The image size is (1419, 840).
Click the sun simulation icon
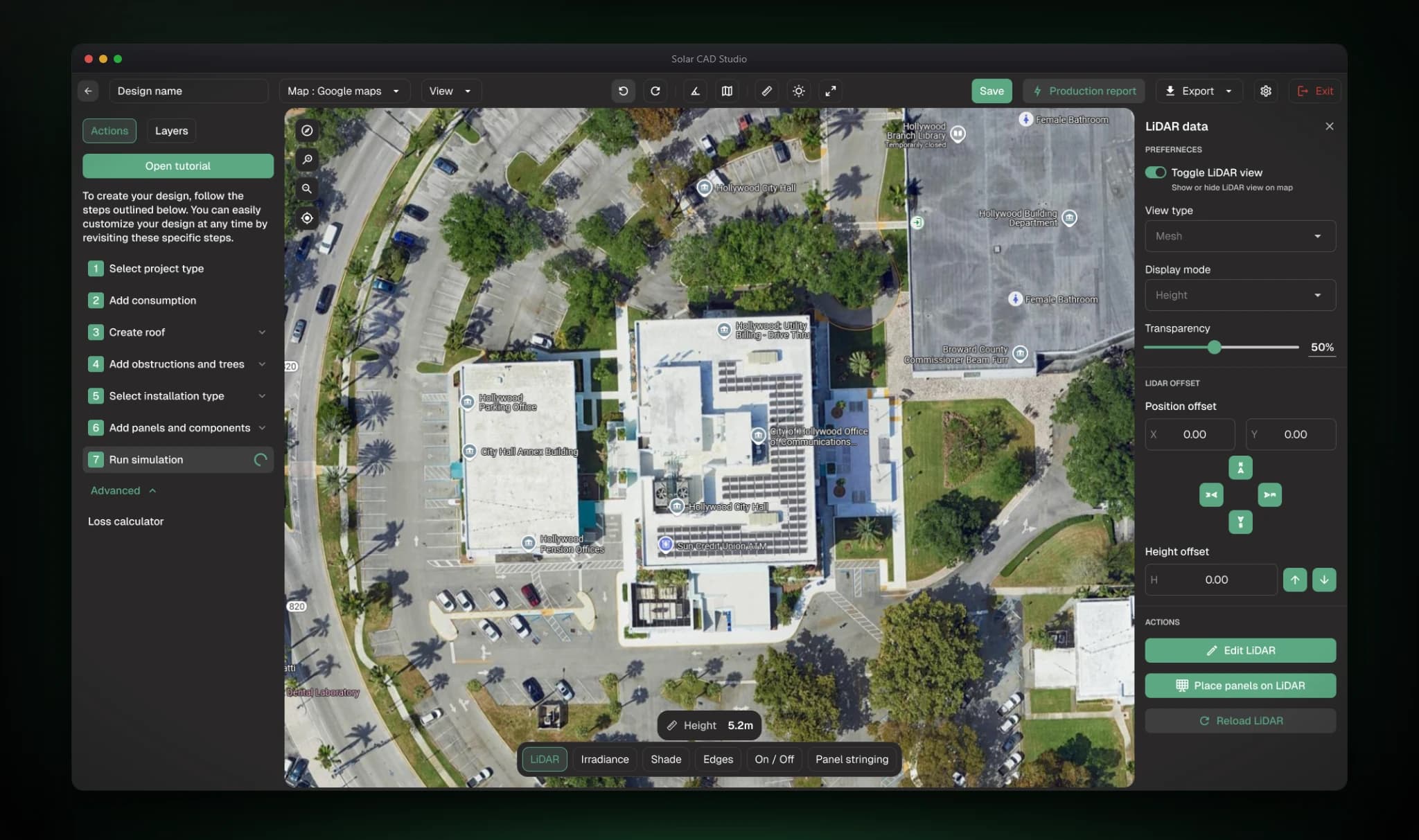coord(799,91)
